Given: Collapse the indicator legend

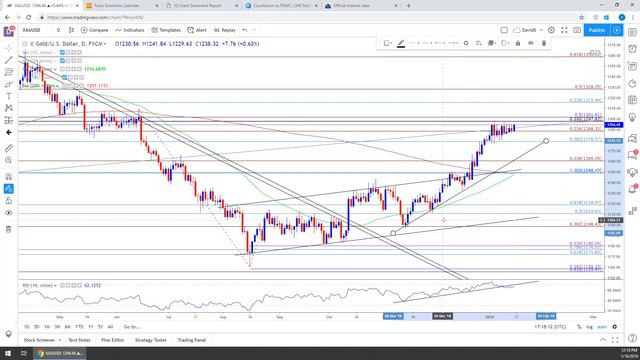Looking at the screenshot, I should point(25,44).
